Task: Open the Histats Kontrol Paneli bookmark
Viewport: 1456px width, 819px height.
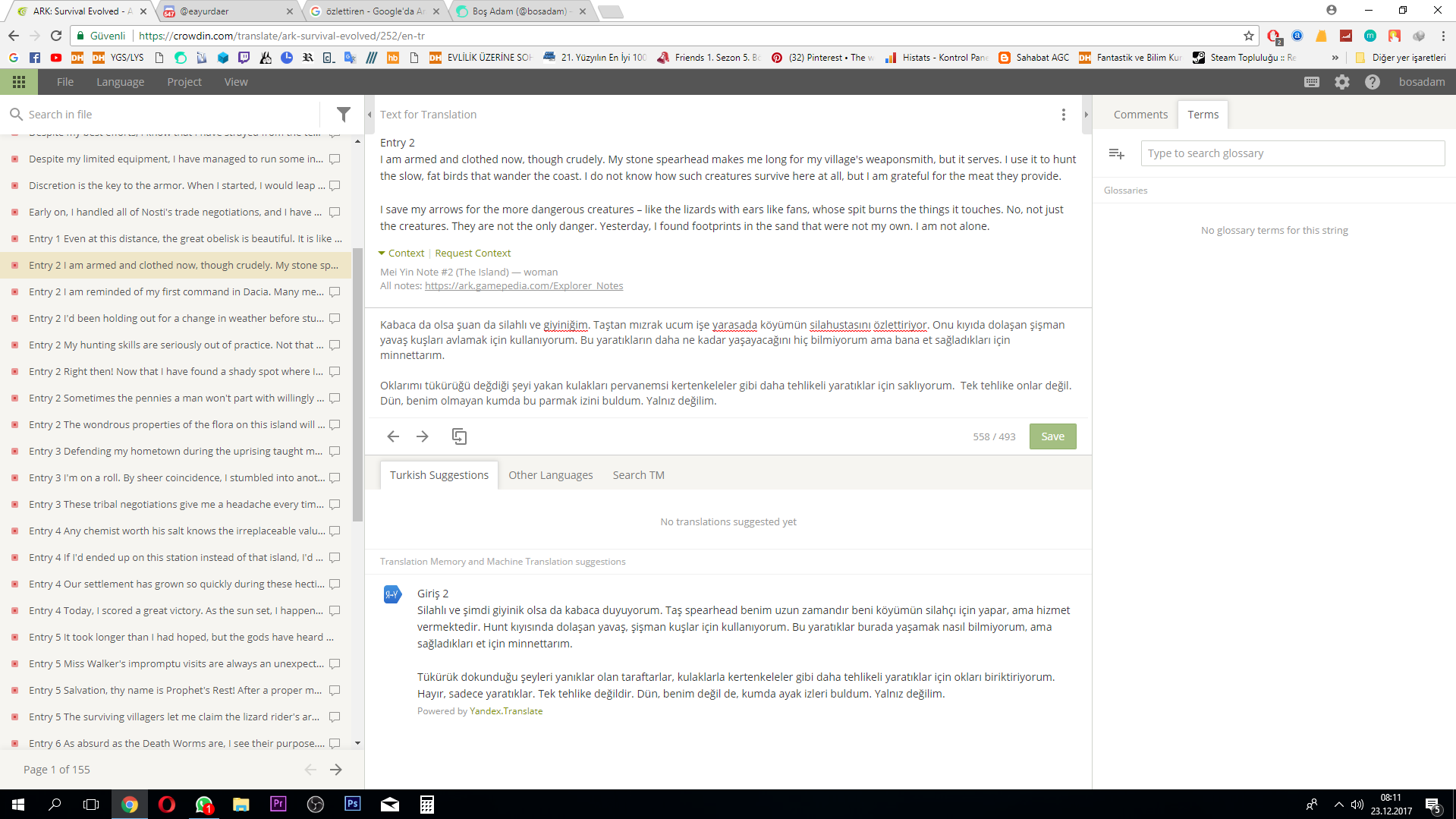Action: (x=937, y=58)
